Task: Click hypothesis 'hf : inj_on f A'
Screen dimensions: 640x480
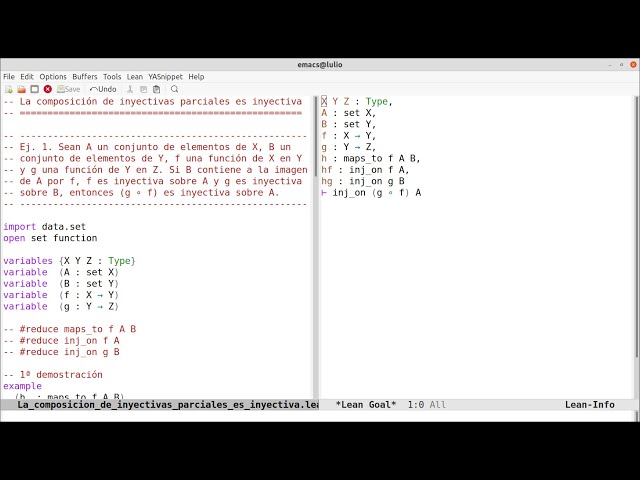Action: [365, 170]
